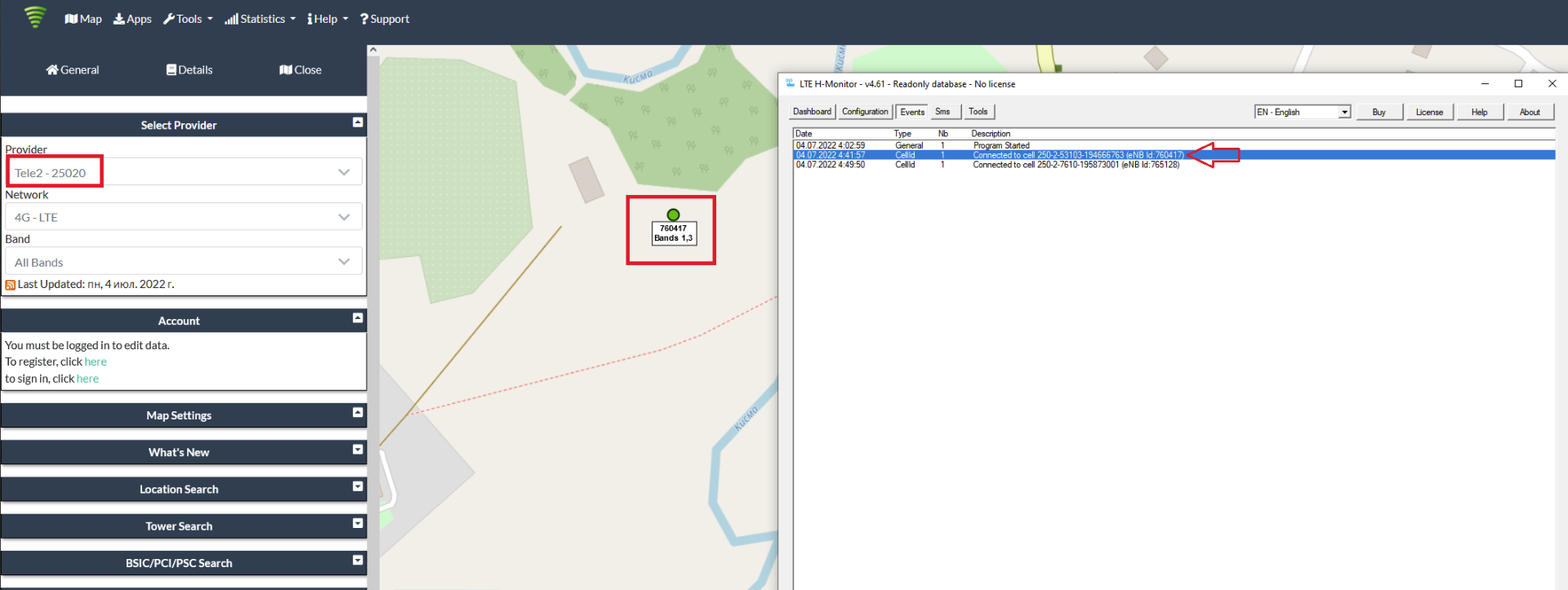Select the Program Started event row
The width and height of the screenshot is (1568, 590).
coord(1174,145)
